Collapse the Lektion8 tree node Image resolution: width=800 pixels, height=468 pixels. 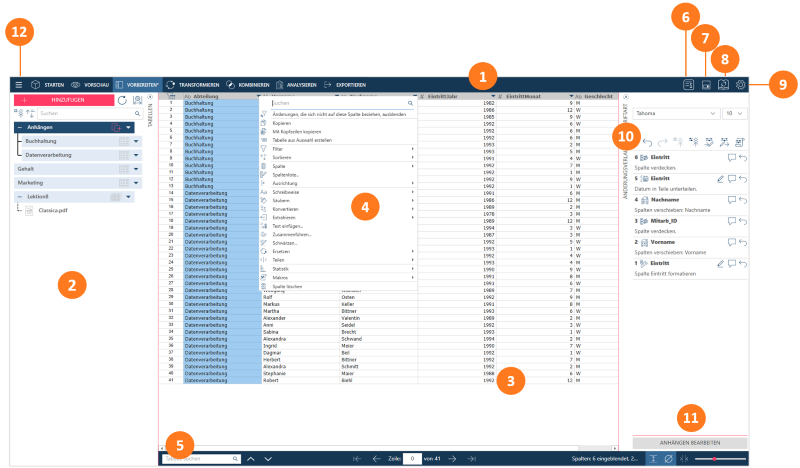tap(20, 198)
